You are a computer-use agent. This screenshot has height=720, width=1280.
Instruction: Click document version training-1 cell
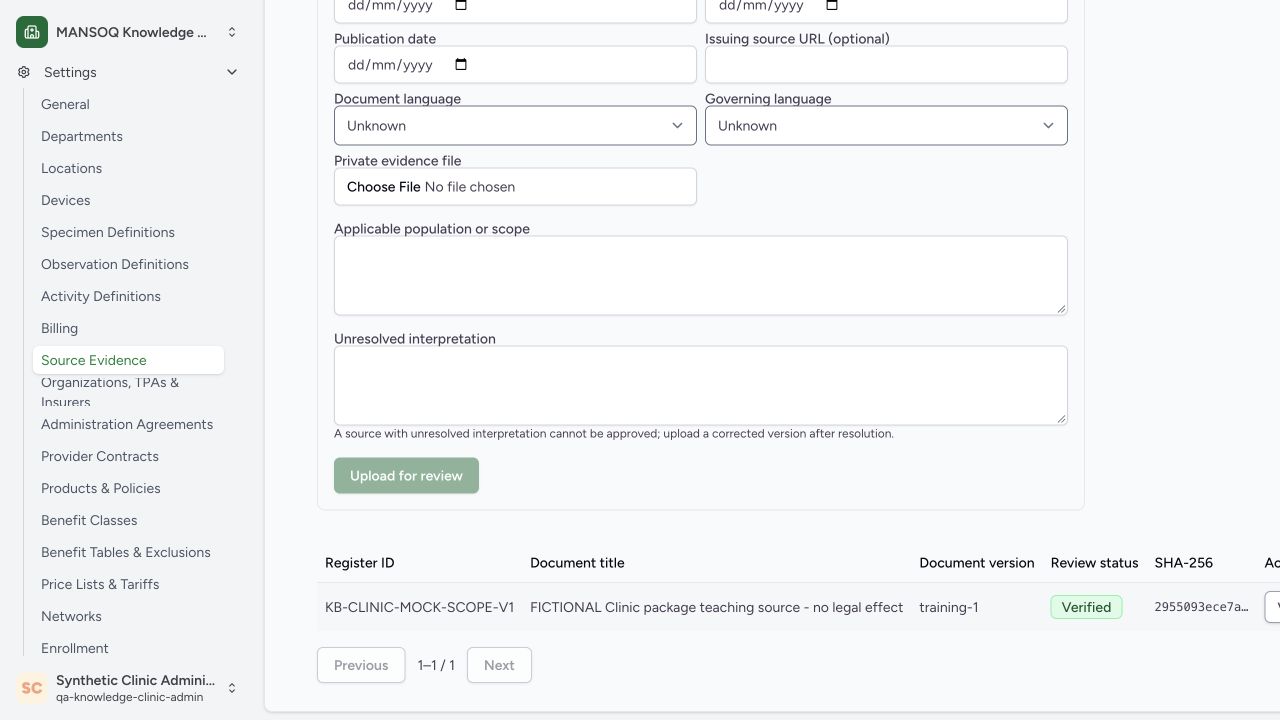949,607
